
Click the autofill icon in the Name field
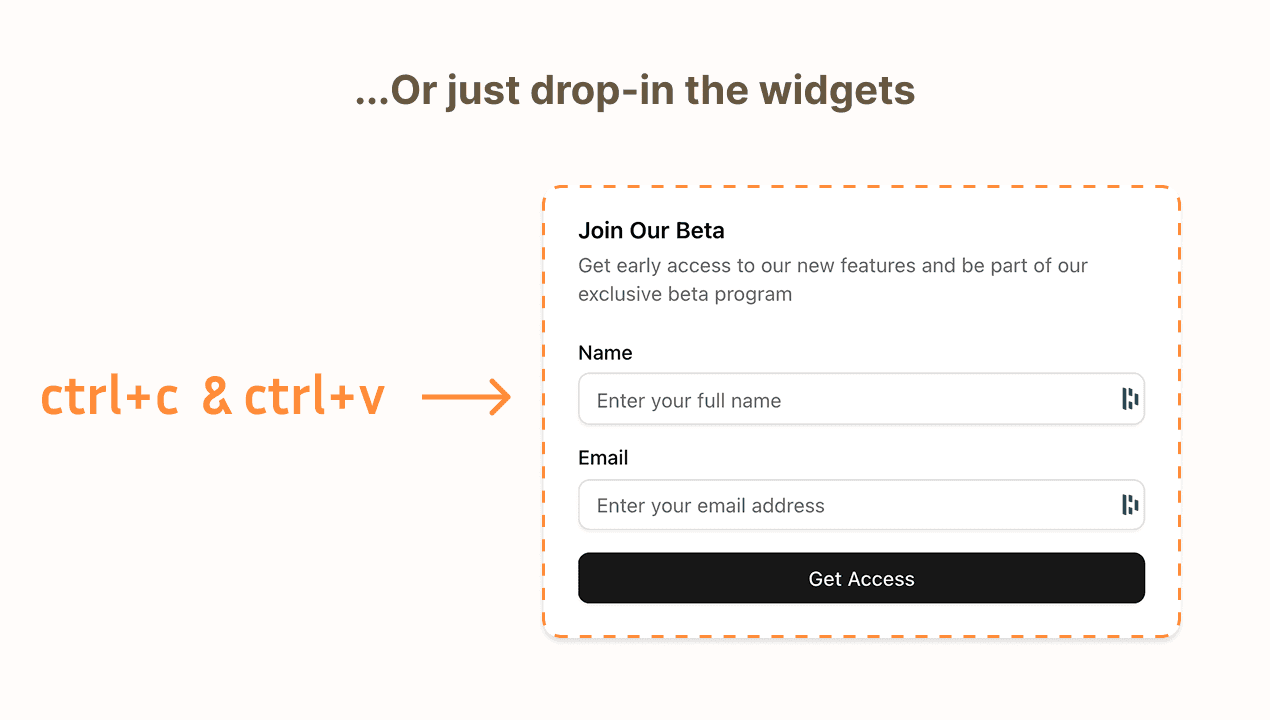(x=1130, y=399)
